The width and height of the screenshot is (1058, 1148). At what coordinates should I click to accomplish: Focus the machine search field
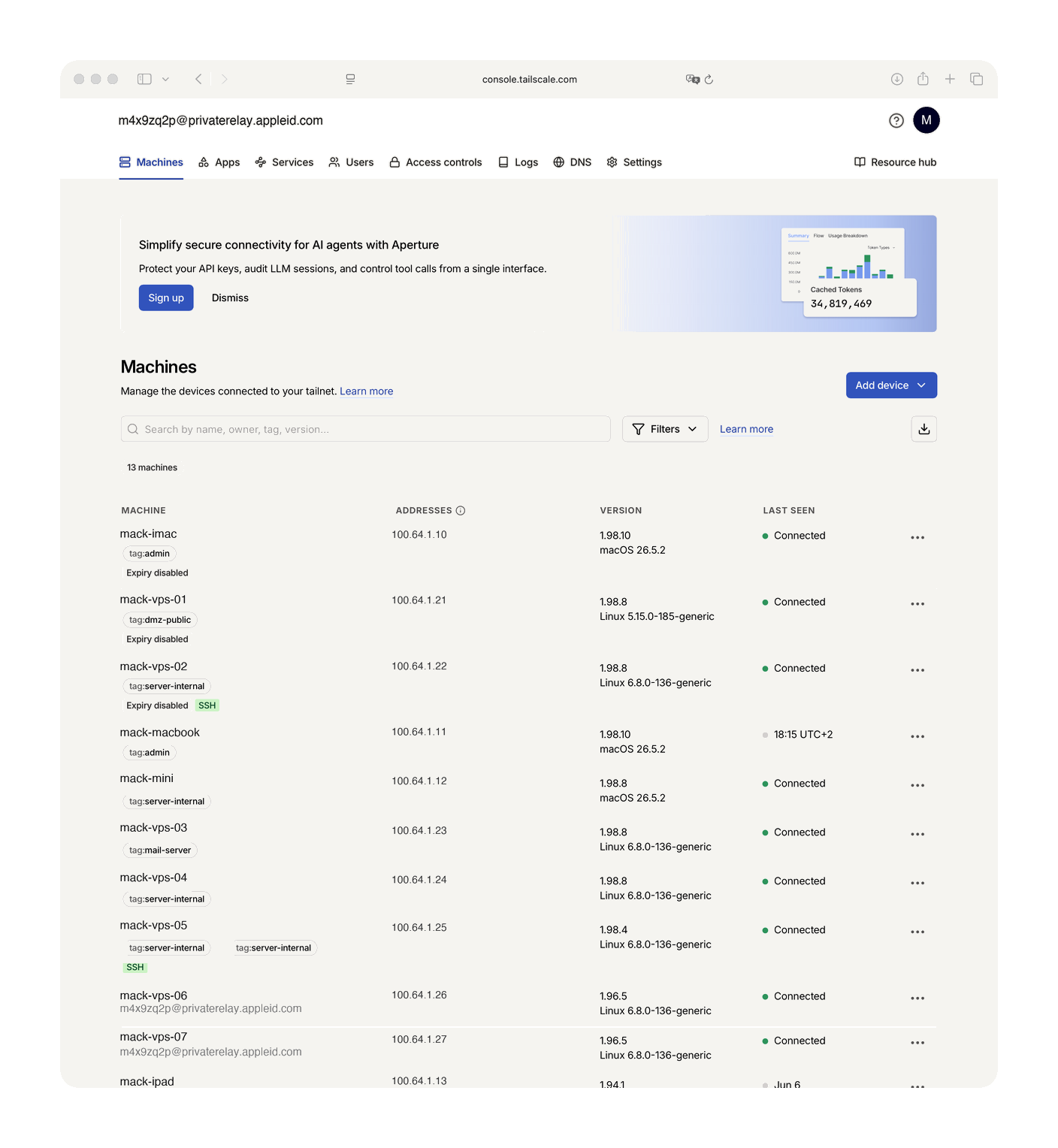coord(366,429)
